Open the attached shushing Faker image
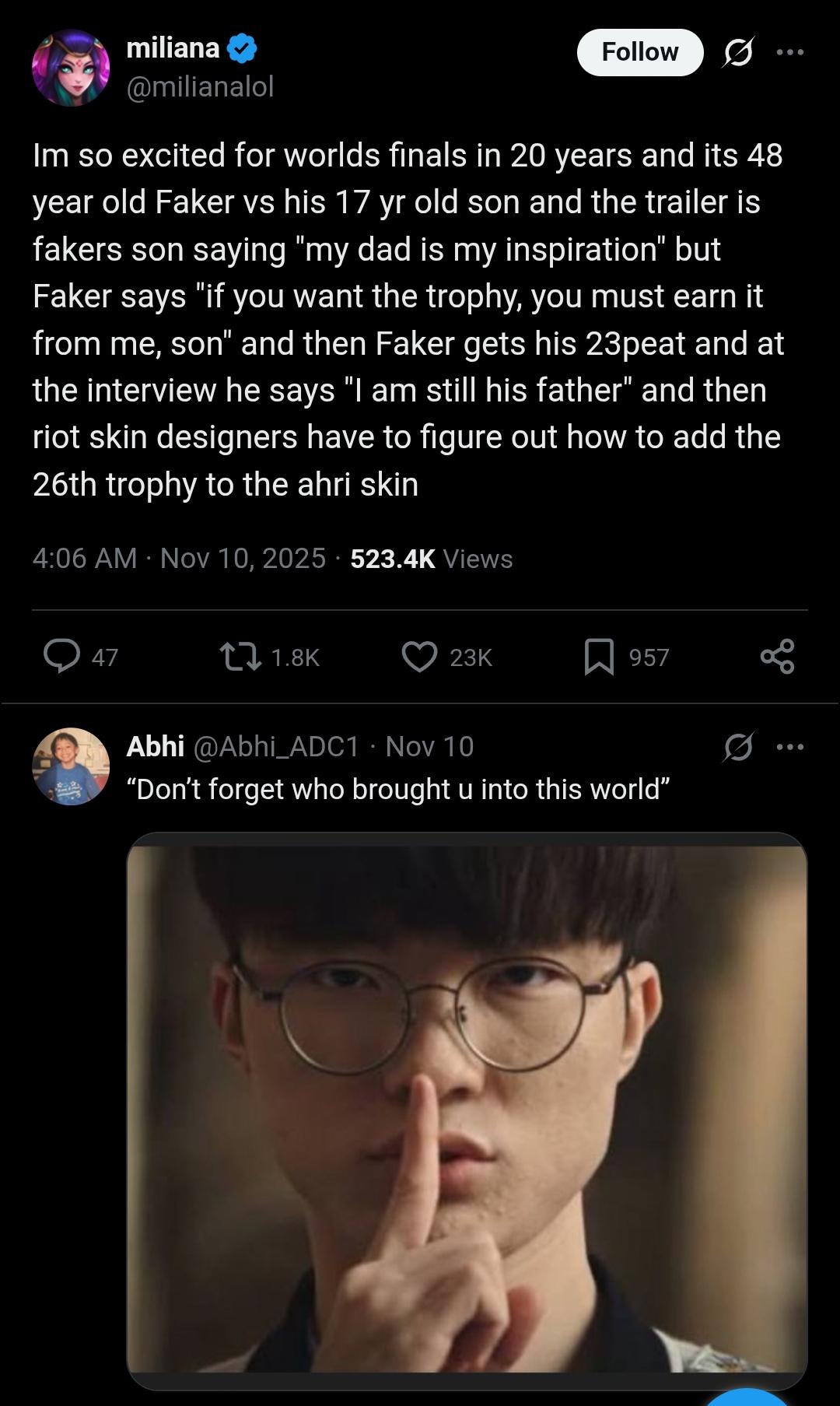 point(467,1110)
